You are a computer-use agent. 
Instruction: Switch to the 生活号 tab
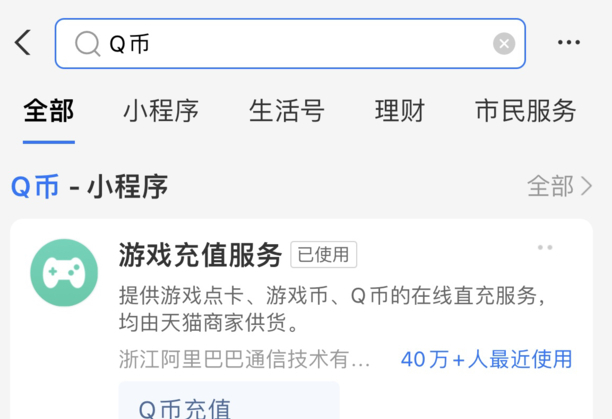287,111
